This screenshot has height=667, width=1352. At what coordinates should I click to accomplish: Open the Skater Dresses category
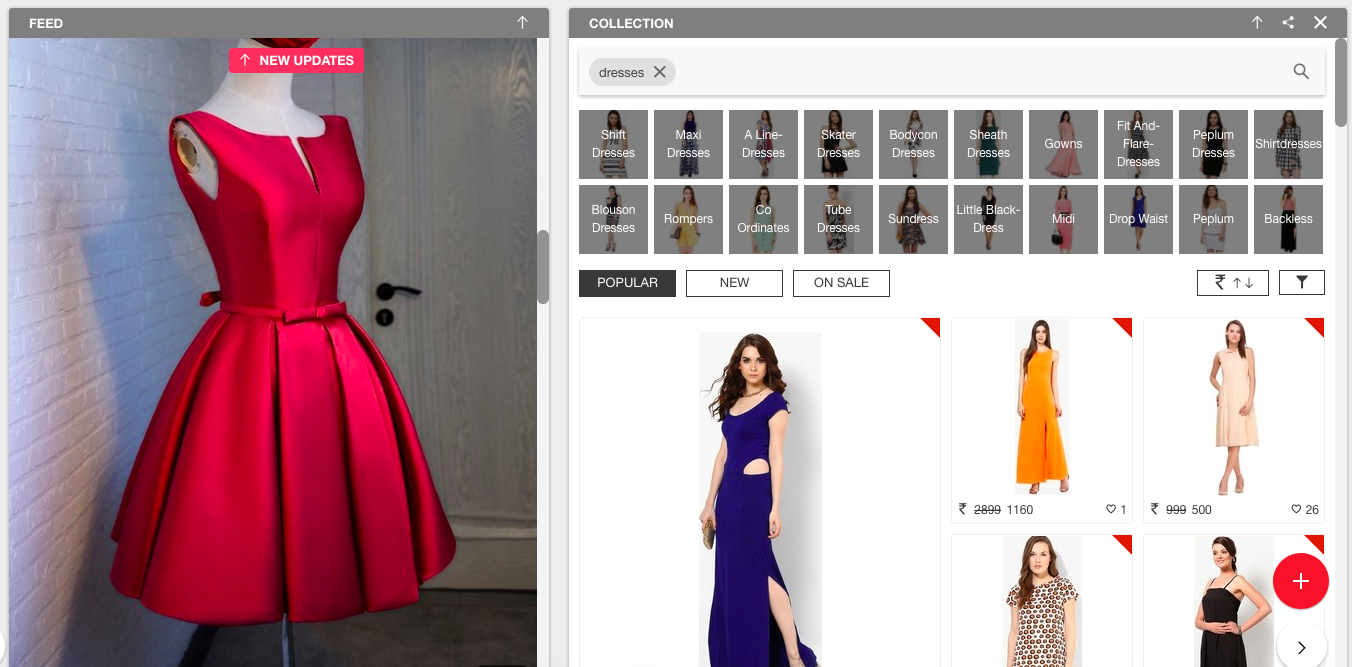coord(838,144)
